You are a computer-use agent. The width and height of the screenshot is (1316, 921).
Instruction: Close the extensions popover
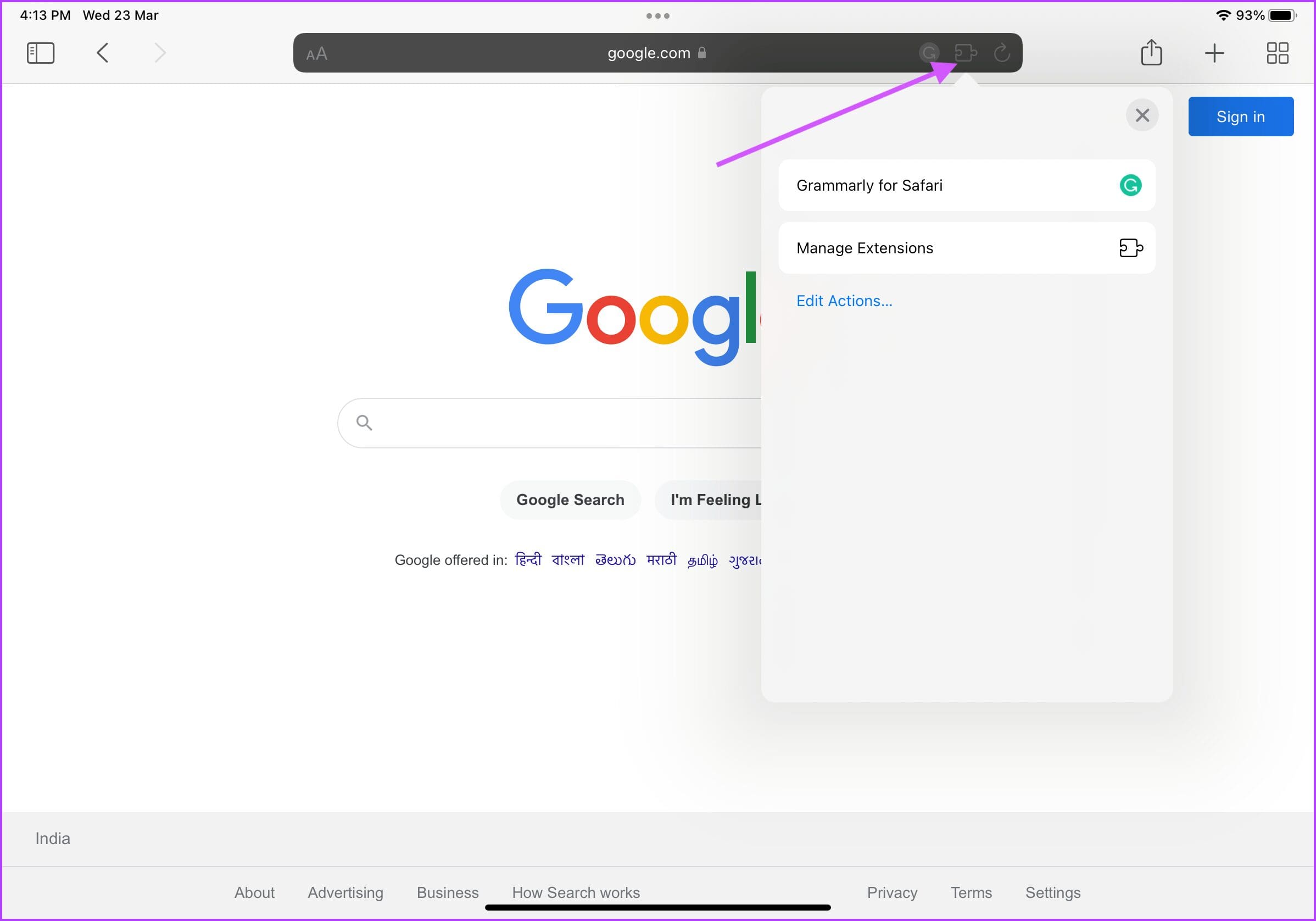click(1142, 115)
